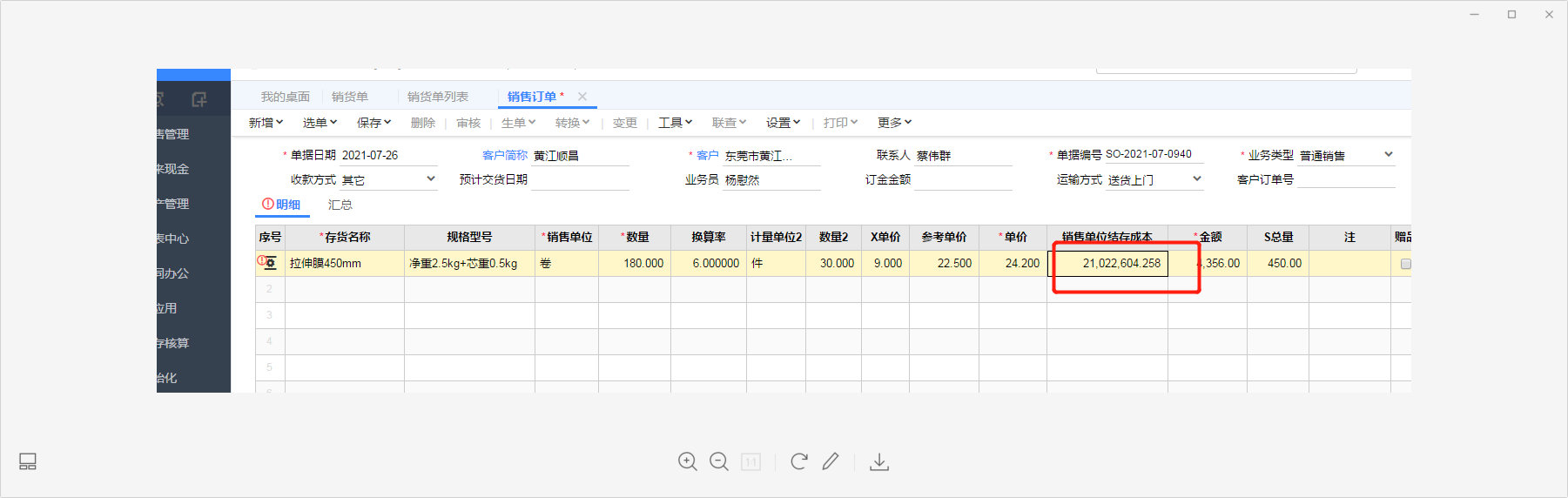This screenshot has width=1568, height=498.
Task: Click the 删除 button
Action: tap(423, 123)
